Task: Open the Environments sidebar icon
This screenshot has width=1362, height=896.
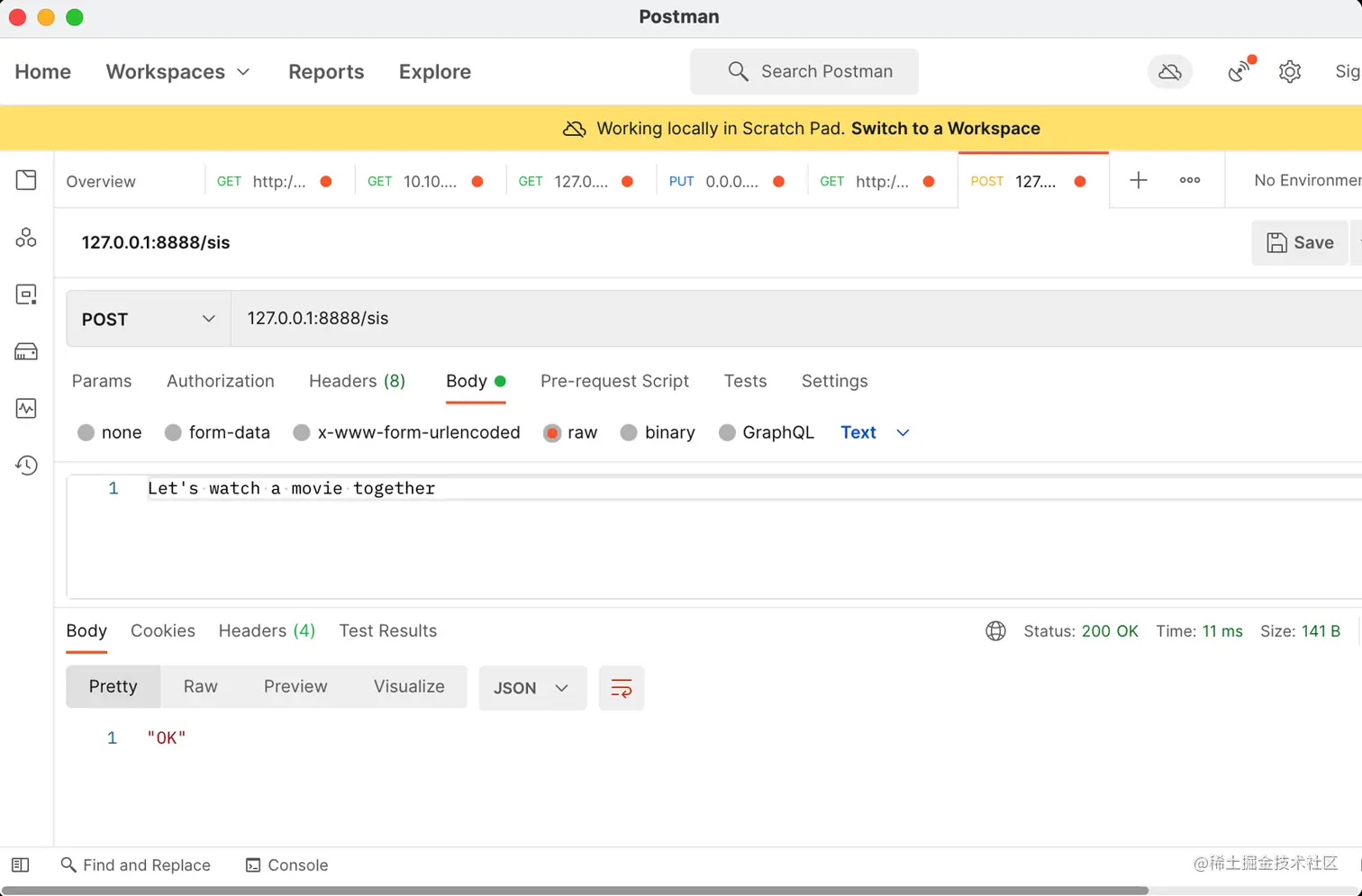Action: (x=26, y=294)
